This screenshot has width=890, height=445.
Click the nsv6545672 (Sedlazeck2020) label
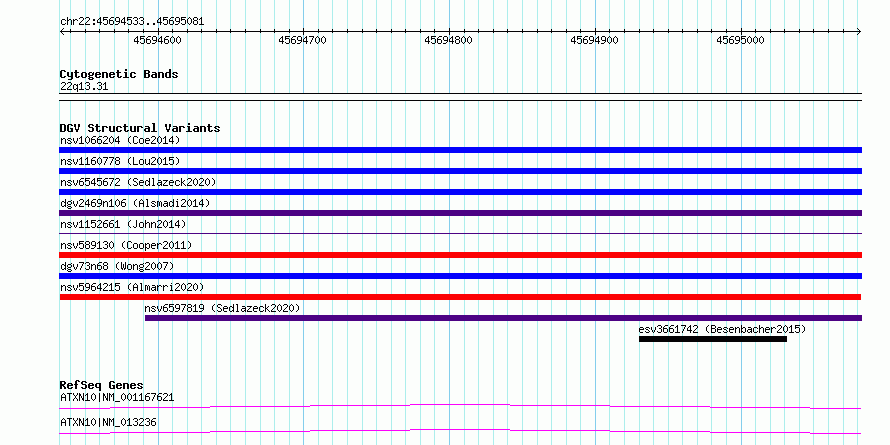pyautogui.click(x=138, y=182)
